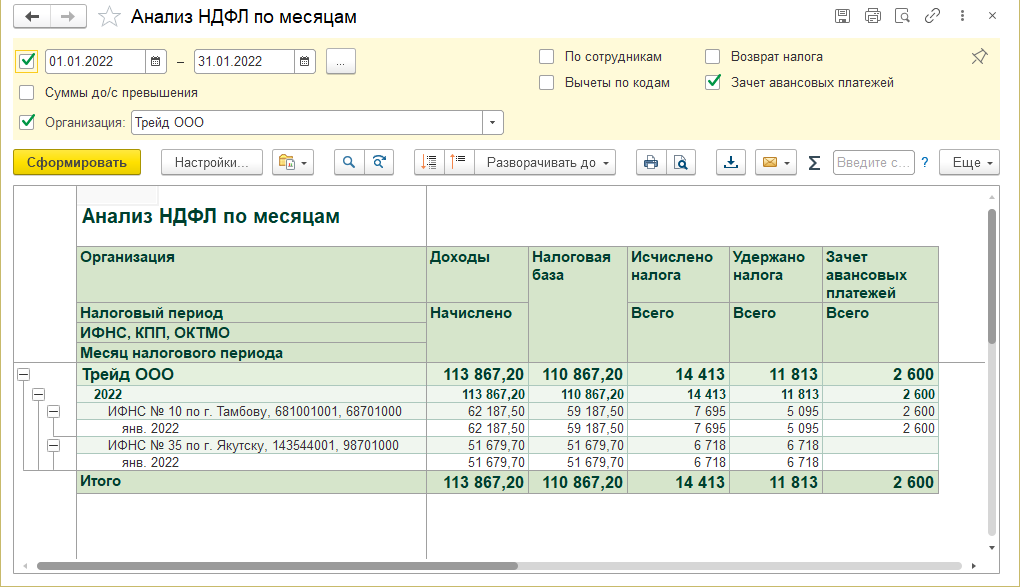Open the find (magnifier) tool in the toolbar
The image size is (1020, 587).
click(350, 162)
